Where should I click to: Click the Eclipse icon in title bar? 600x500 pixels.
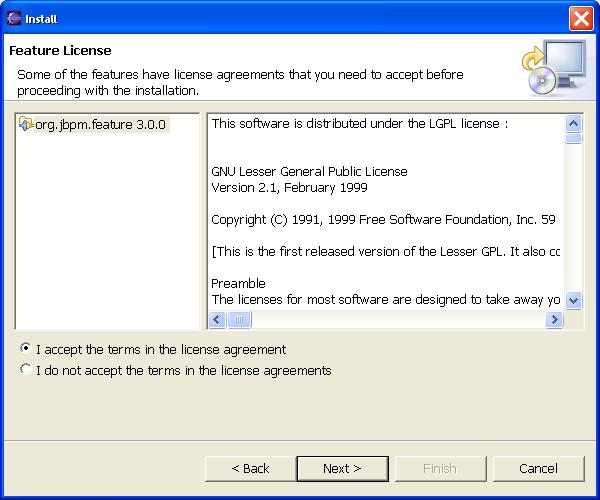tap(14, 18)
